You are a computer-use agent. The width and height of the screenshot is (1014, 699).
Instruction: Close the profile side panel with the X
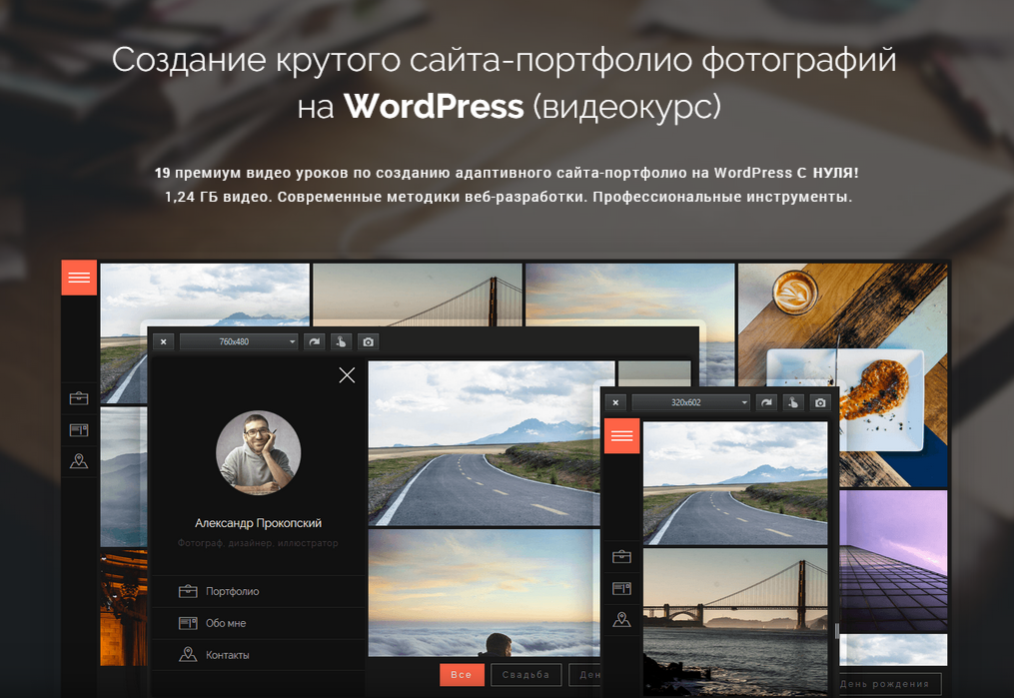(347, 375)
